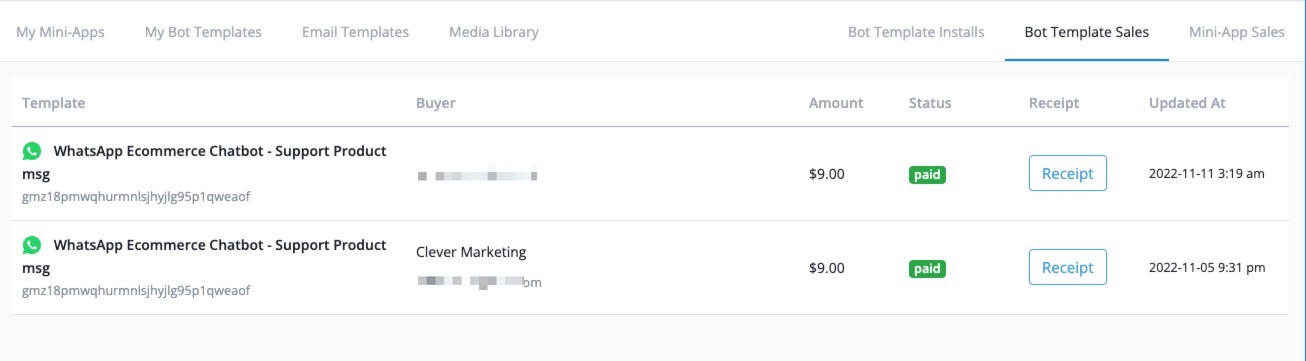Click the paid badge in first row
Image resolution: width=1306 pixels, height=361 pixels.
927,175
